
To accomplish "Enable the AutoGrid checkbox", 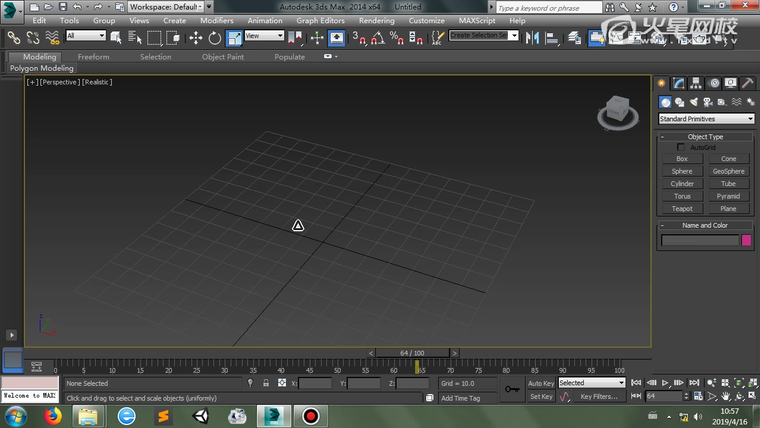I will tap(682, 147).
